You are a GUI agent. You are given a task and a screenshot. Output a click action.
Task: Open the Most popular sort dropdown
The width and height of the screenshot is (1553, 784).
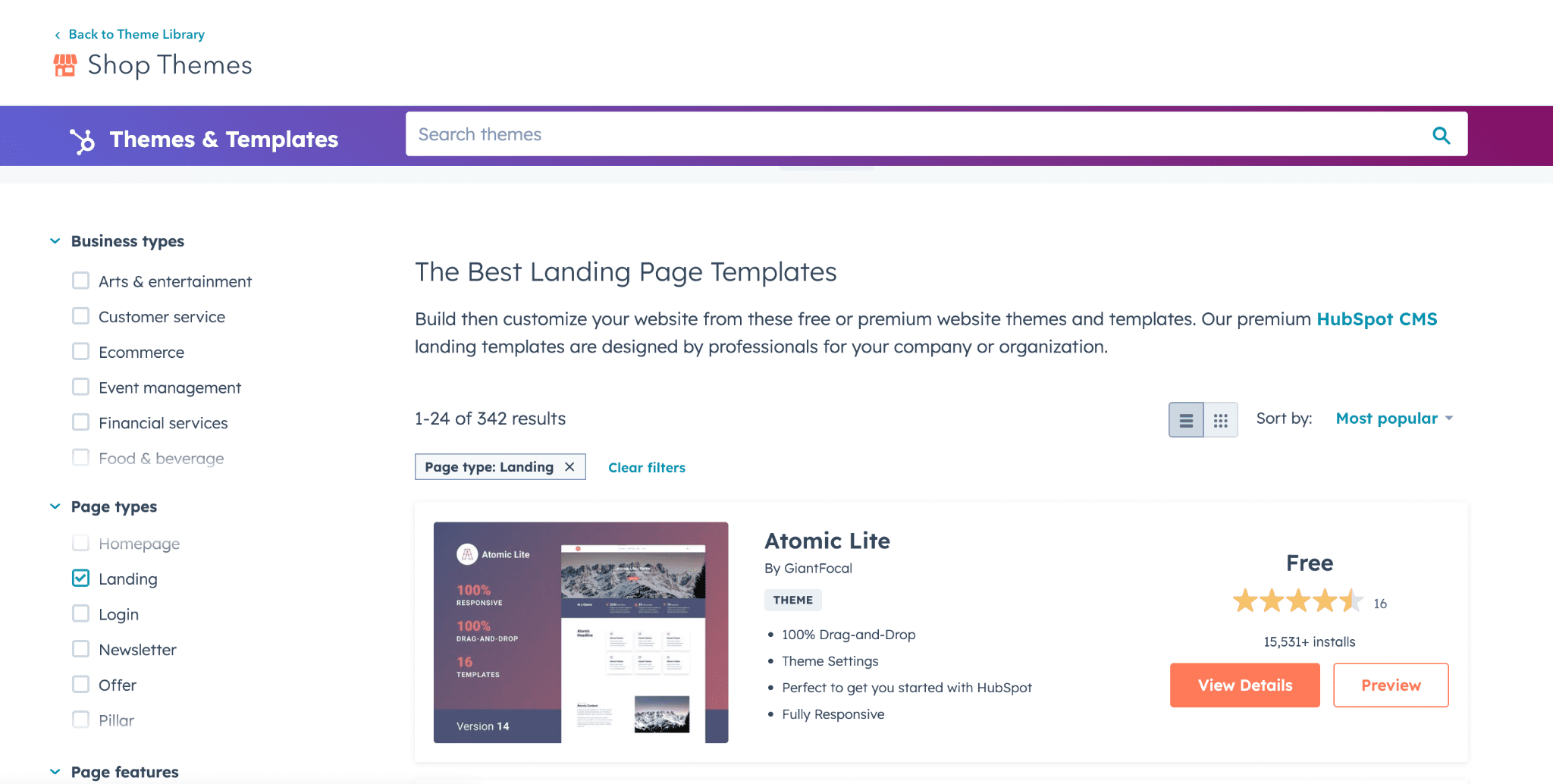click(1394, 419)
